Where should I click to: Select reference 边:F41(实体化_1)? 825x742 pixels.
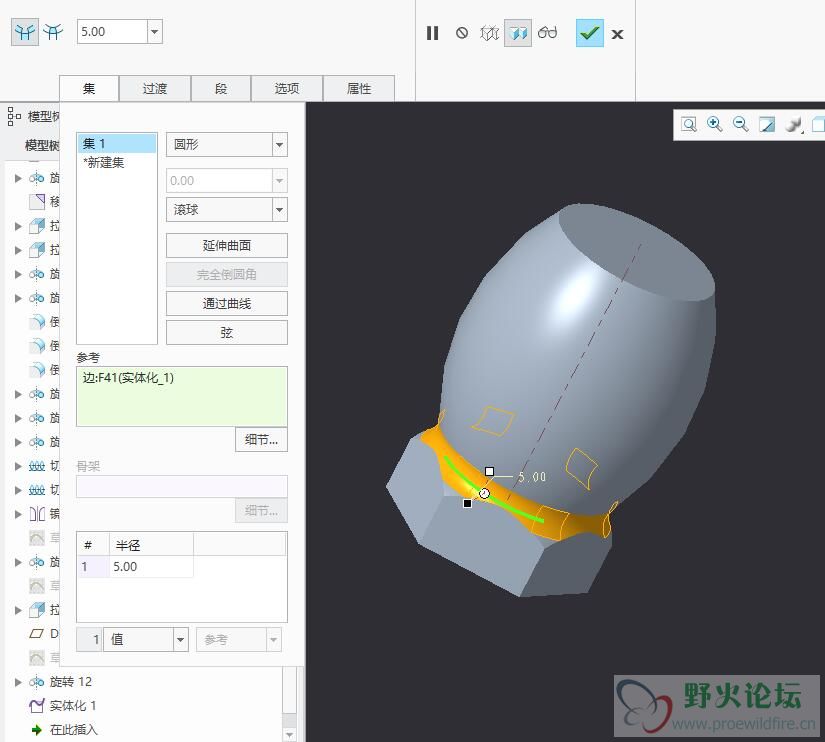128,378
